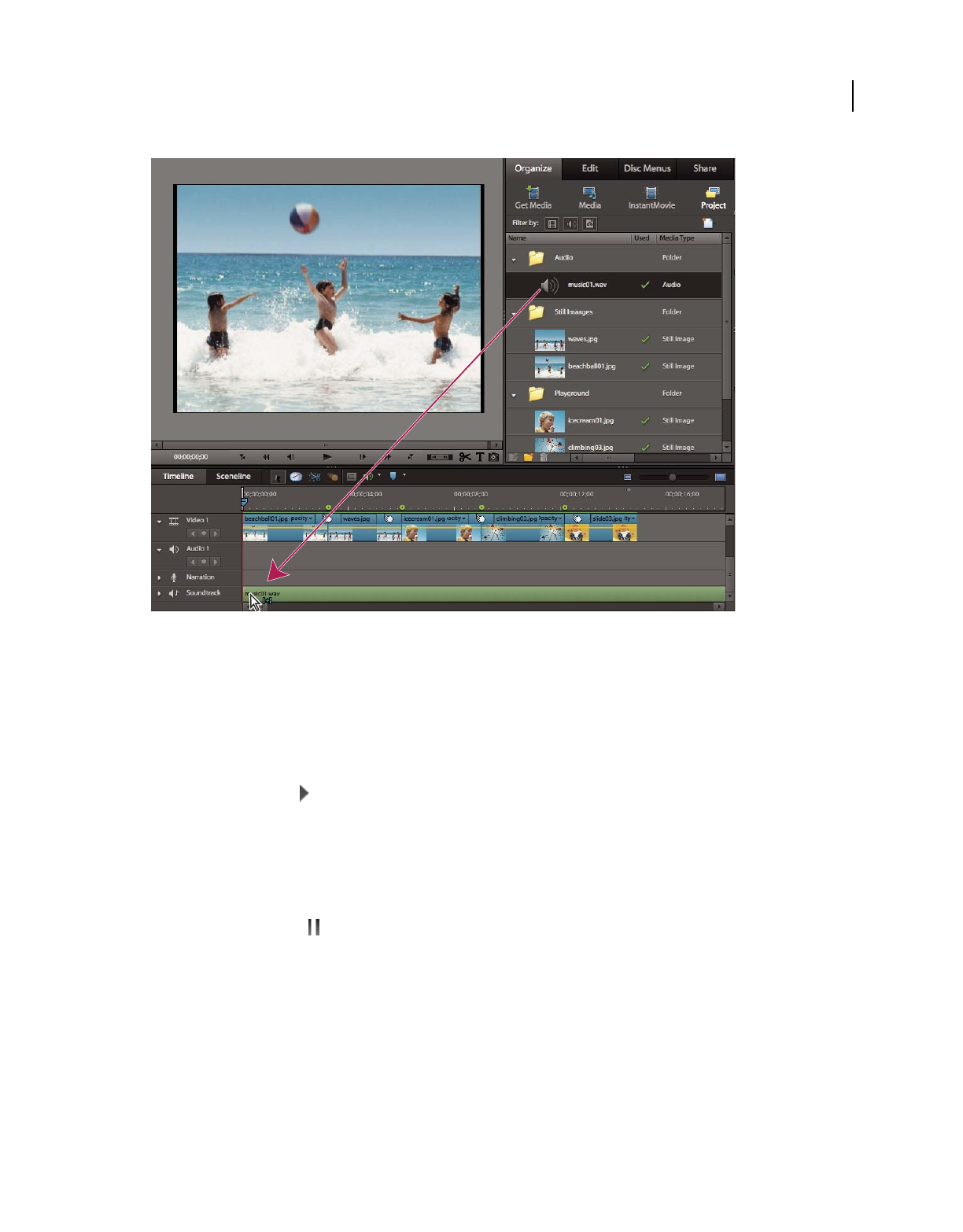Select the Split Clip scissors tool
Screen dimensions: 963x1232
[x=465, y=457]
